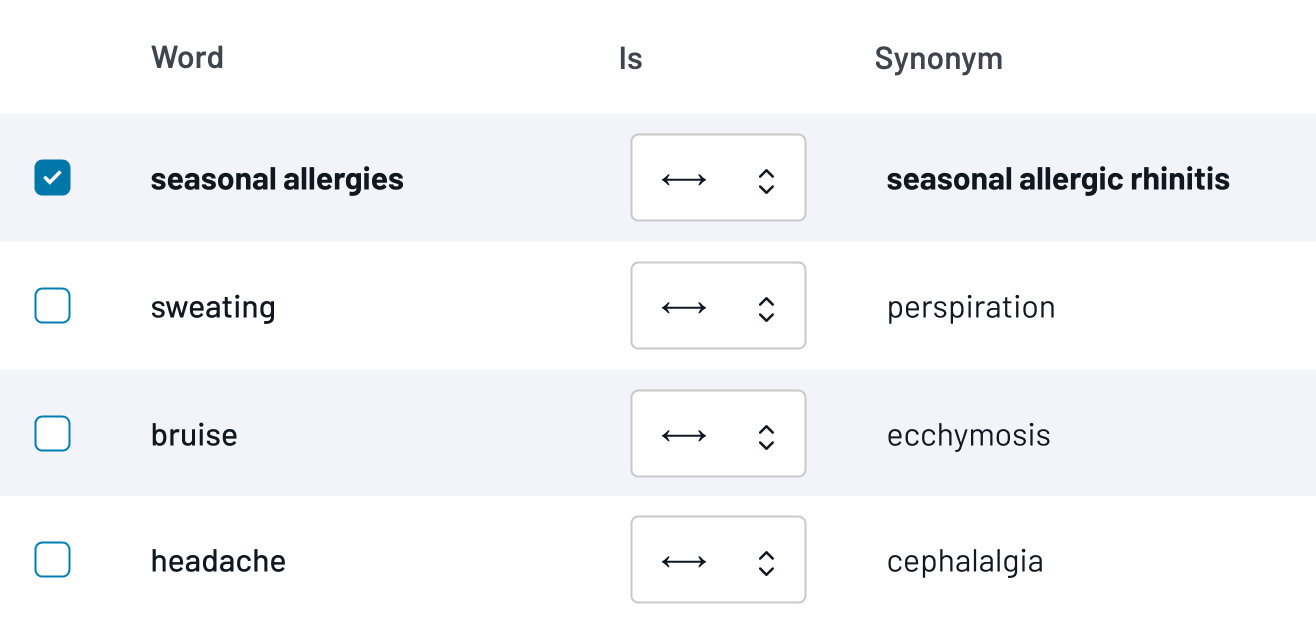This screenshot has height=624, width=1316.
Task: Click the Synonym column header
Action: (938, 59)
